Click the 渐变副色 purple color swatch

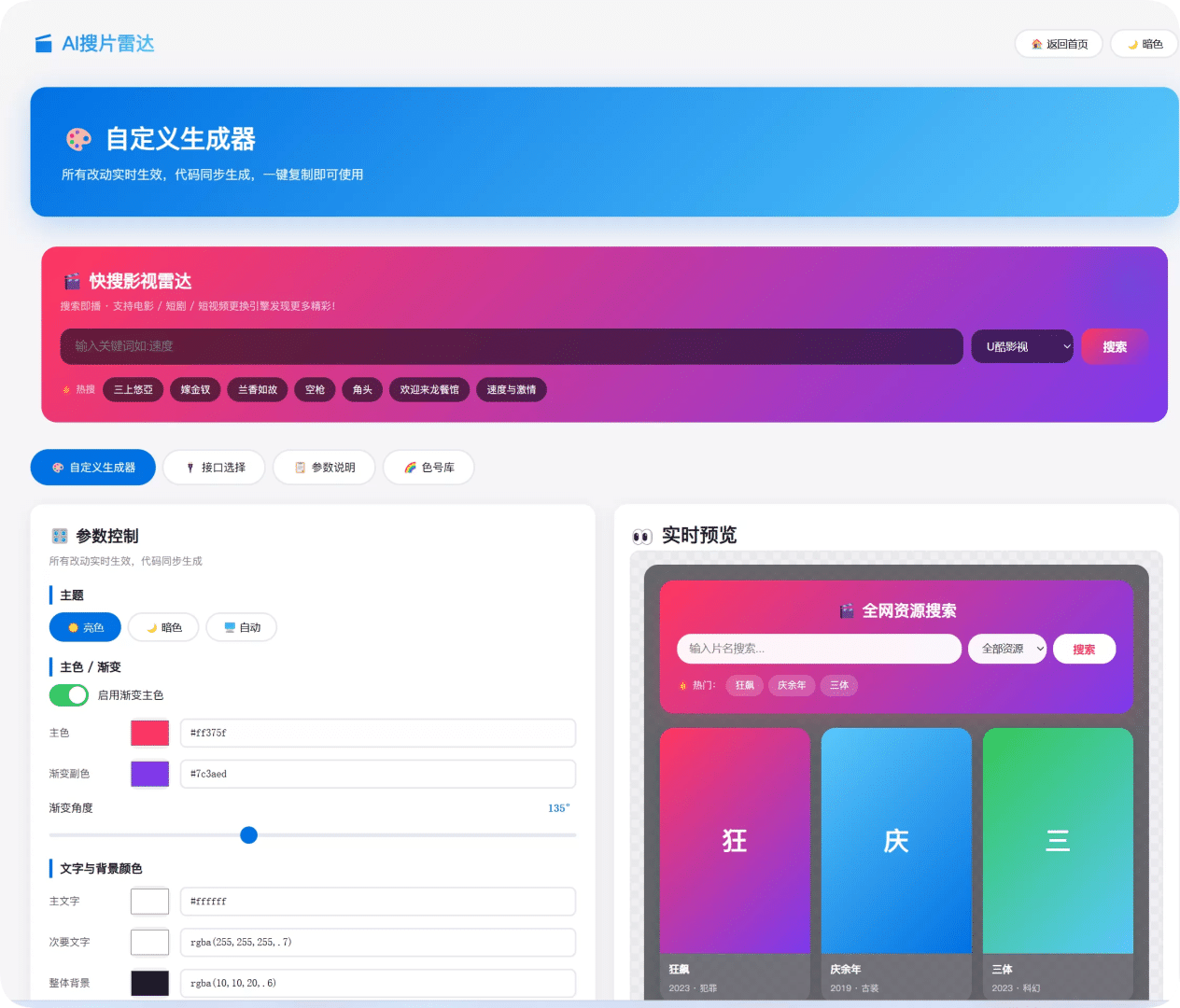point(149,774)
